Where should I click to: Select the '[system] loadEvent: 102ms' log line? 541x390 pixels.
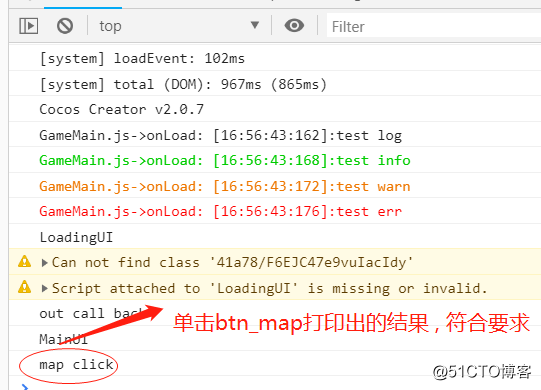coord(142,59)
